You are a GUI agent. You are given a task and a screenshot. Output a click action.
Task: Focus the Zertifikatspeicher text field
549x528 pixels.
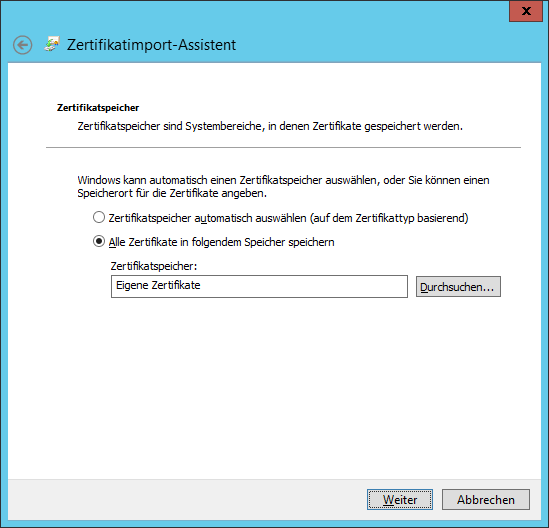pos(259,286)
